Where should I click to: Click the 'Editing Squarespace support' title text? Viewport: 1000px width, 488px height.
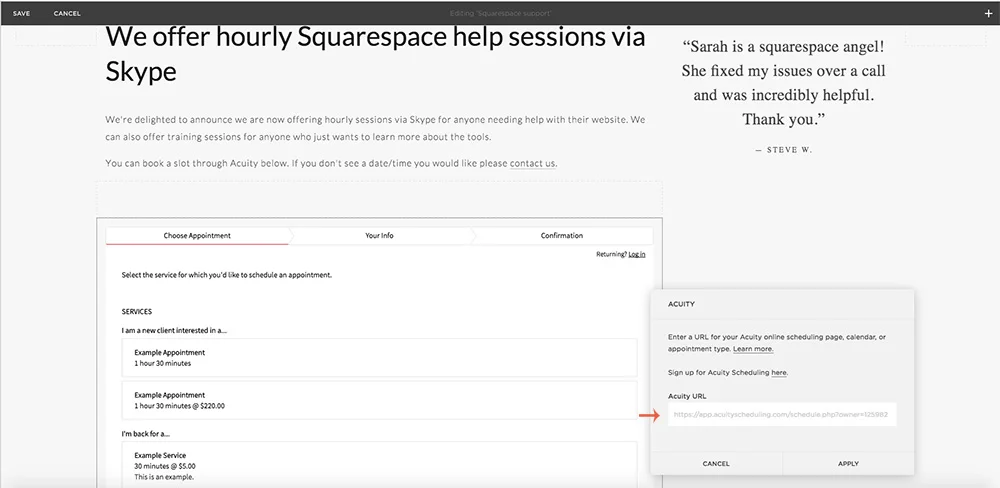(x=500, y=13)
